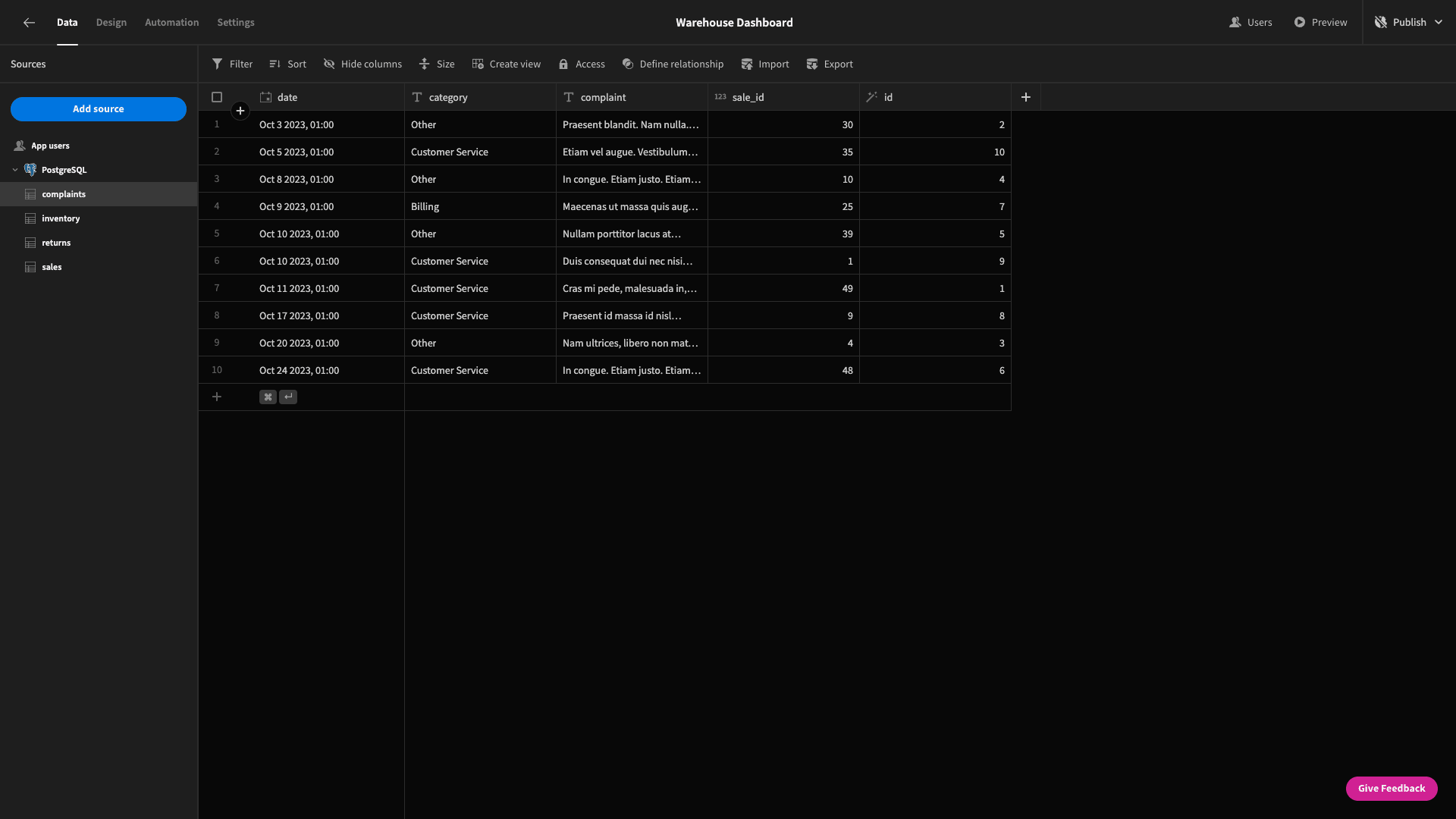
Task: Open the inventory table
Action: 99,218
